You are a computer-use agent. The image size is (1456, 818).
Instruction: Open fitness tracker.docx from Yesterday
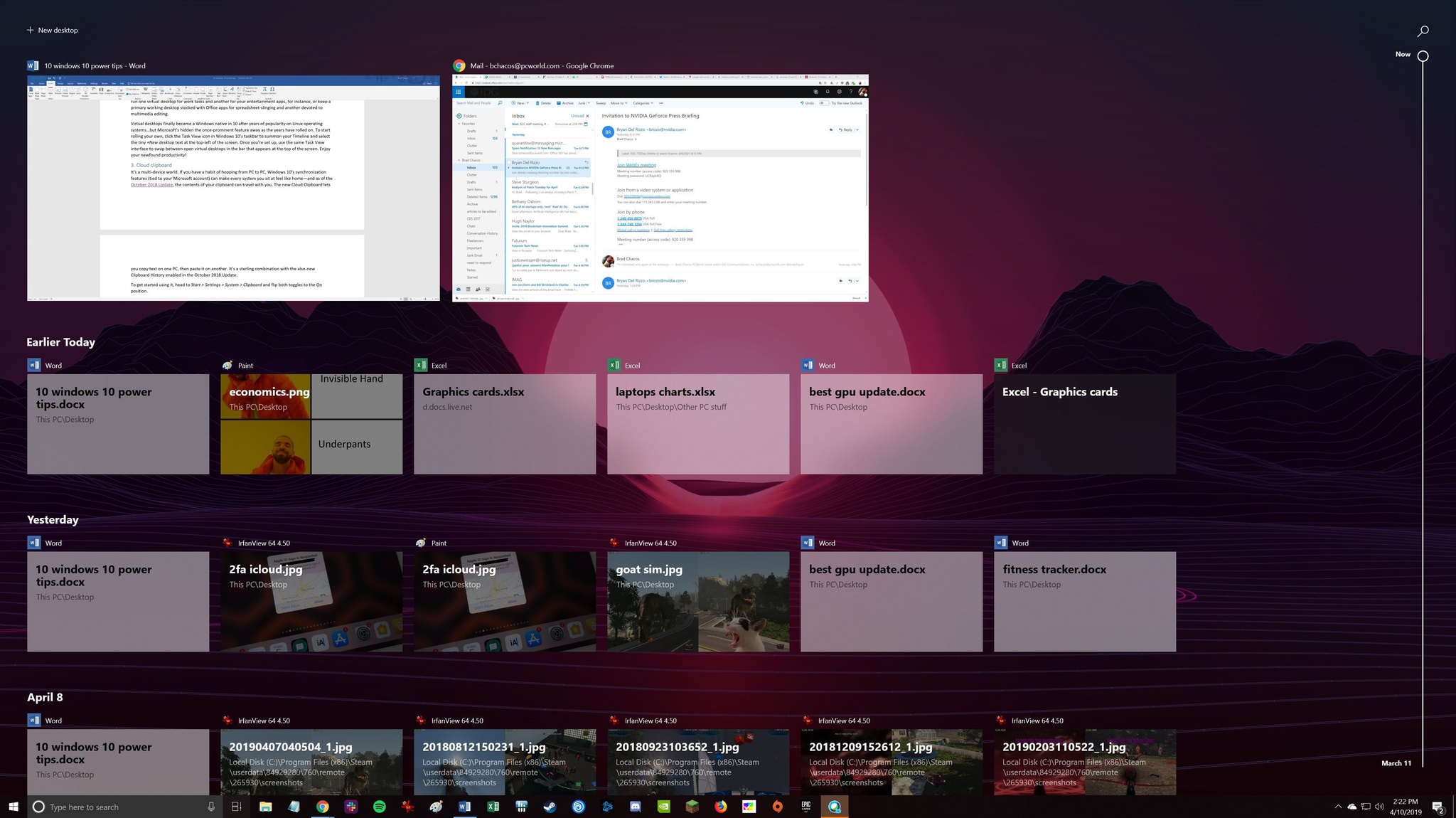[1085, 602]
